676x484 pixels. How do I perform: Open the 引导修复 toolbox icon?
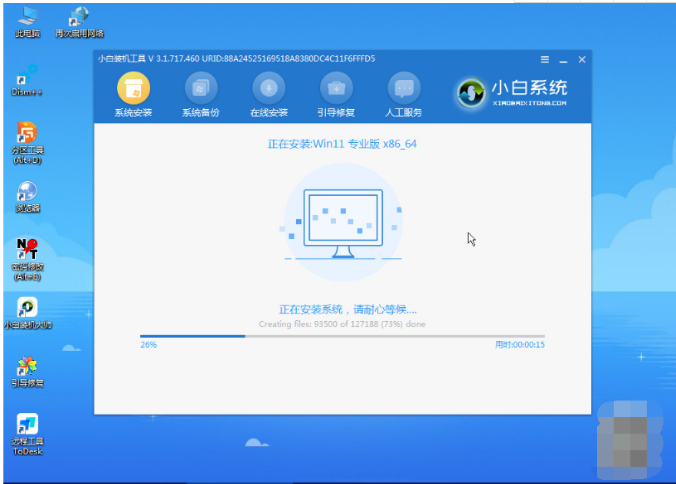tap(335, 89)
